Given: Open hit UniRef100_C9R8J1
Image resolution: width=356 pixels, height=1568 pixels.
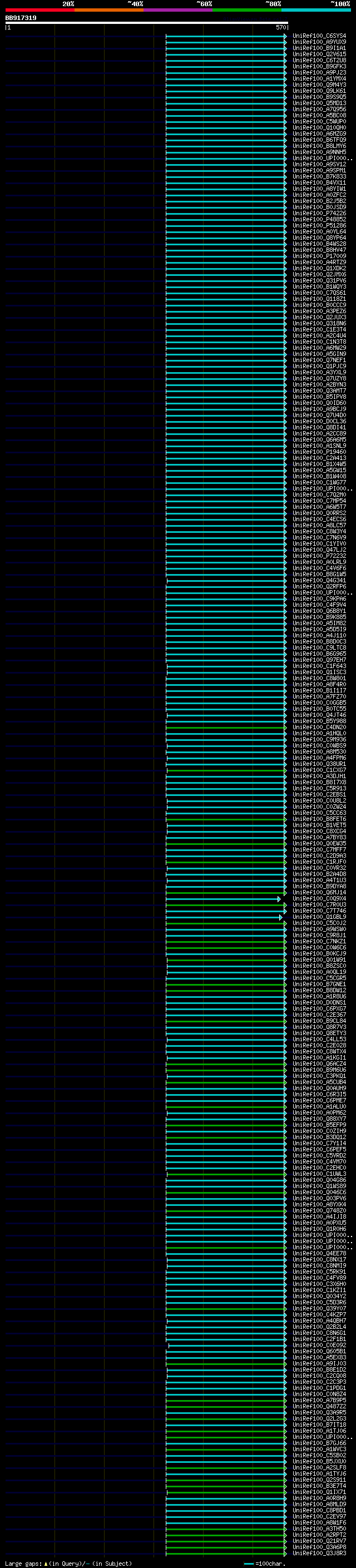Looking at the screenshot, I should [319, 935].
